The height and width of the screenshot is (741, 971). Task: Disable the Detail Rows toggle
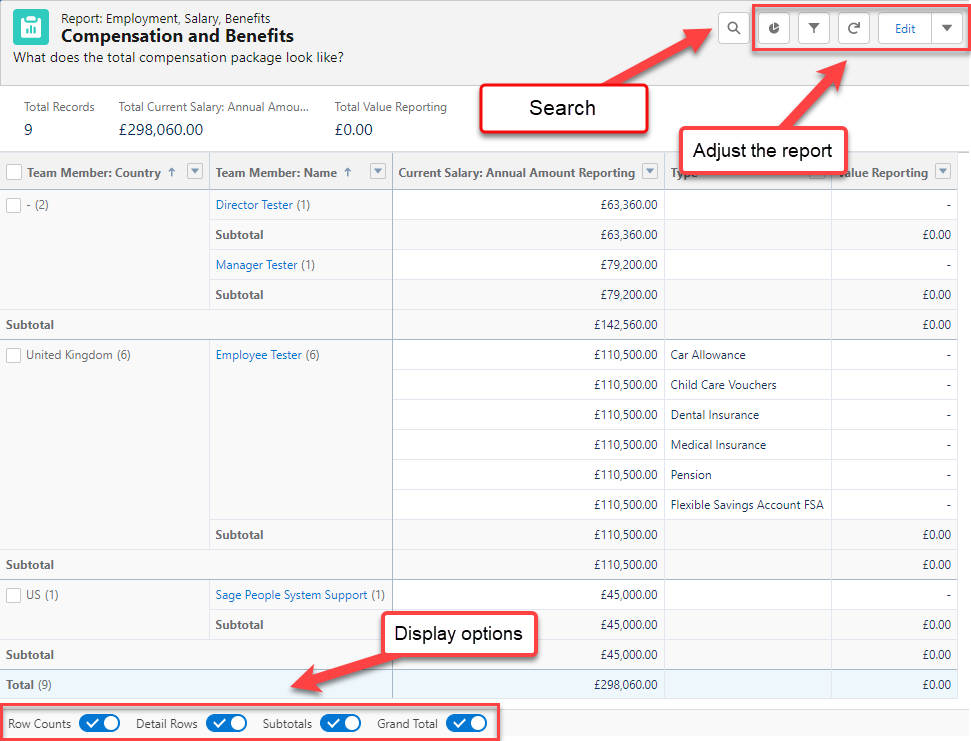pyautogui.click(x=226, y=723)
